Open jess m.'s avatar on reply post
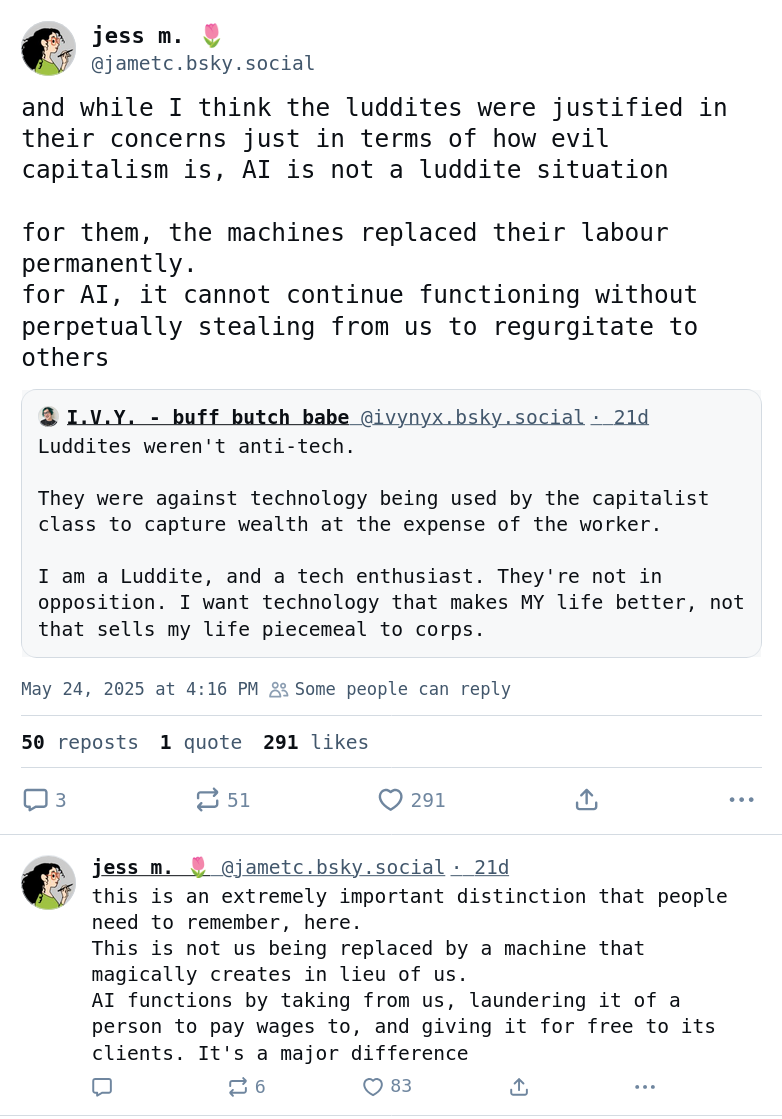The height and width of the screenshot is (1119, 782). pos(48,882)
